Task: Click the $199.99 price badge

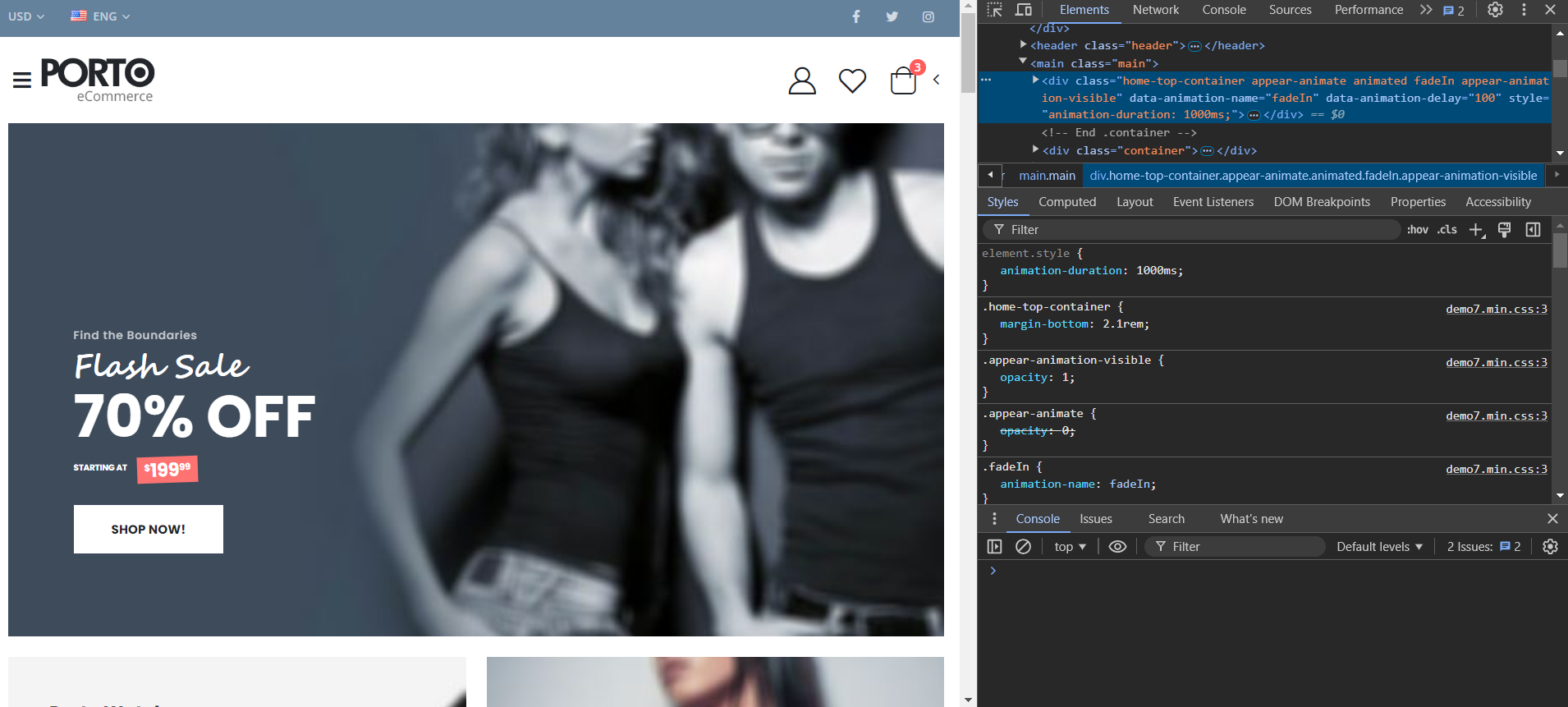Action: coord(167,470)
